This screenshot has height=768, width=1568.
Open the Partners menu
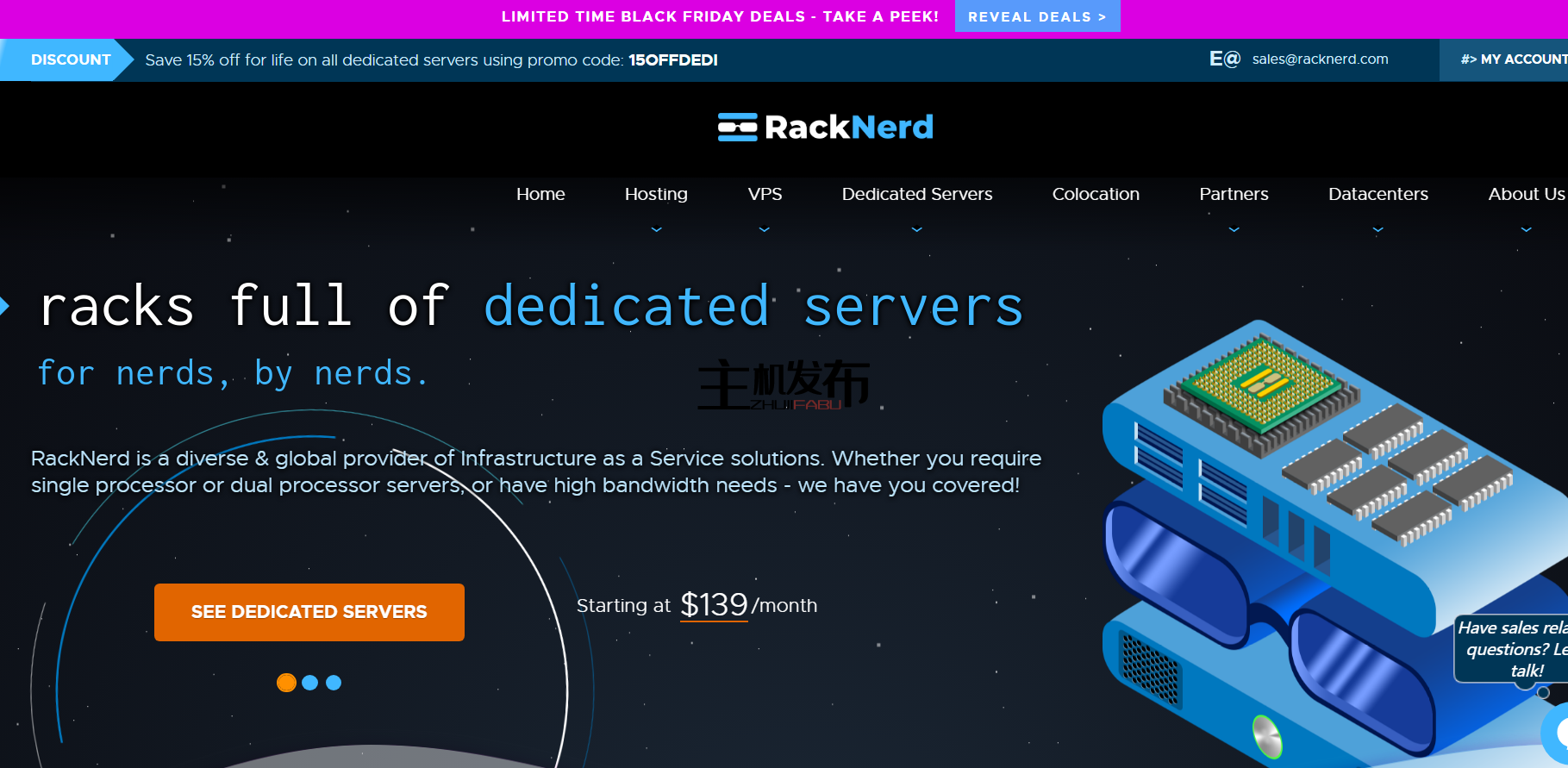pos(1234,194)
